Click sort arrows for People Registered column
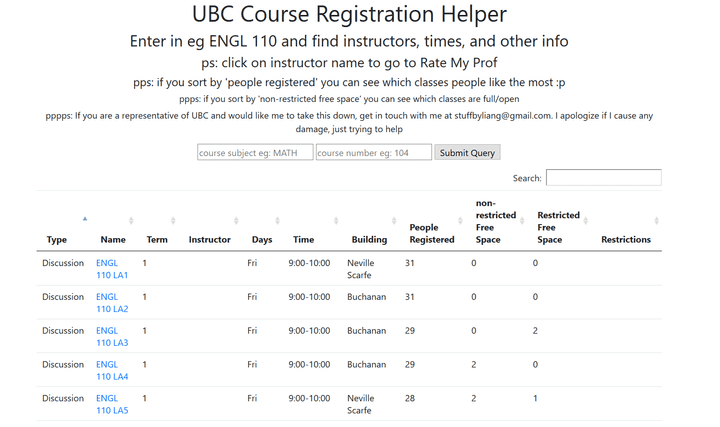720x427 pixels. (x=460, y=221)
